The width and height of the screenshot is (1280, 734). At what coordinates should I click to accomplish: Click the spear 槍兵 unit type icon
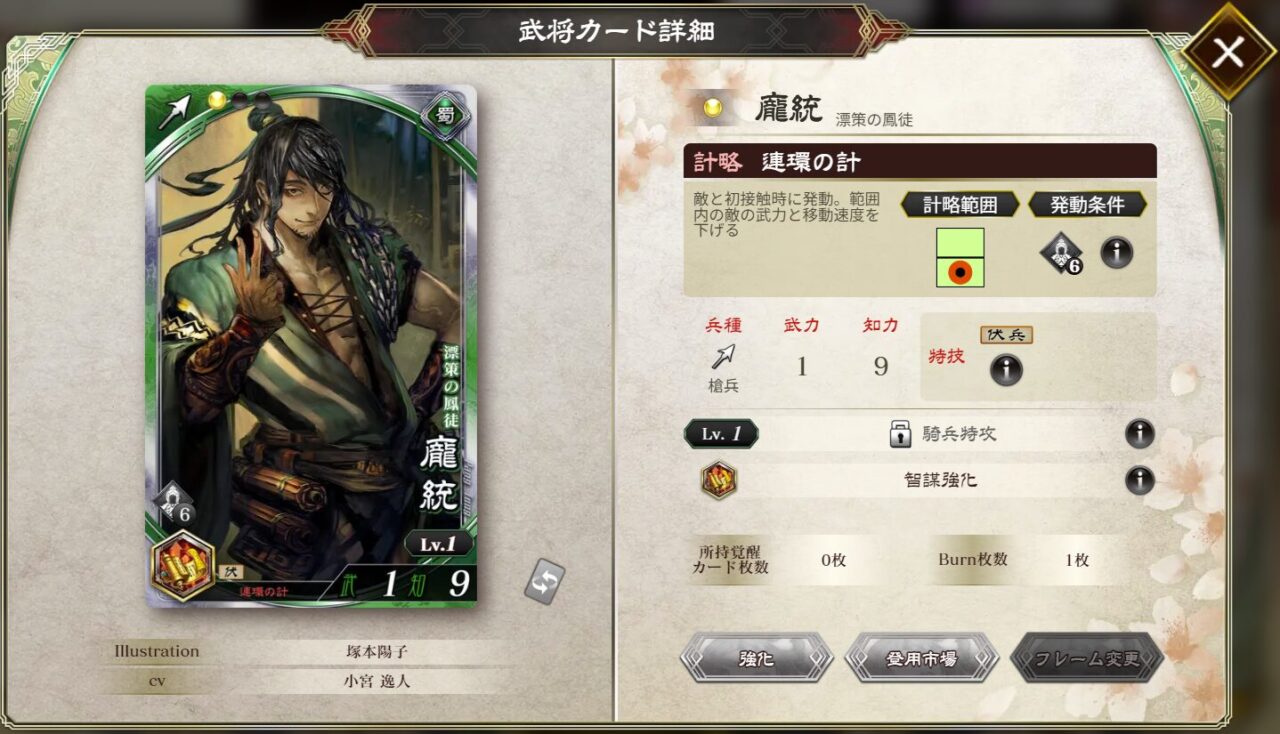tap(724, 356)
